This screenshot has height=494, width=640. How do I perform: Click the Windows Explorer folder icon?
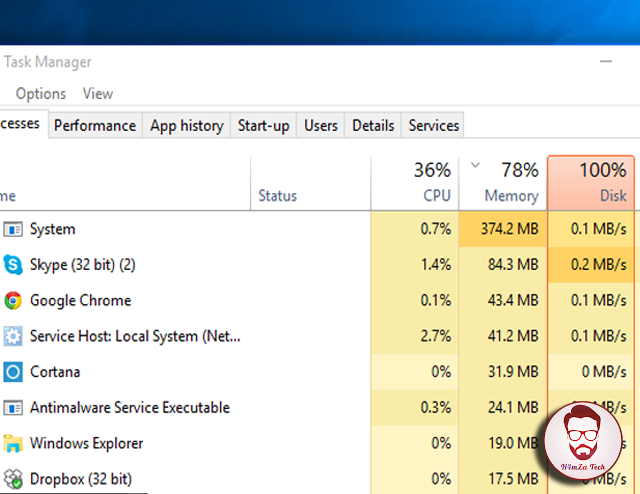tap(13, 443)
